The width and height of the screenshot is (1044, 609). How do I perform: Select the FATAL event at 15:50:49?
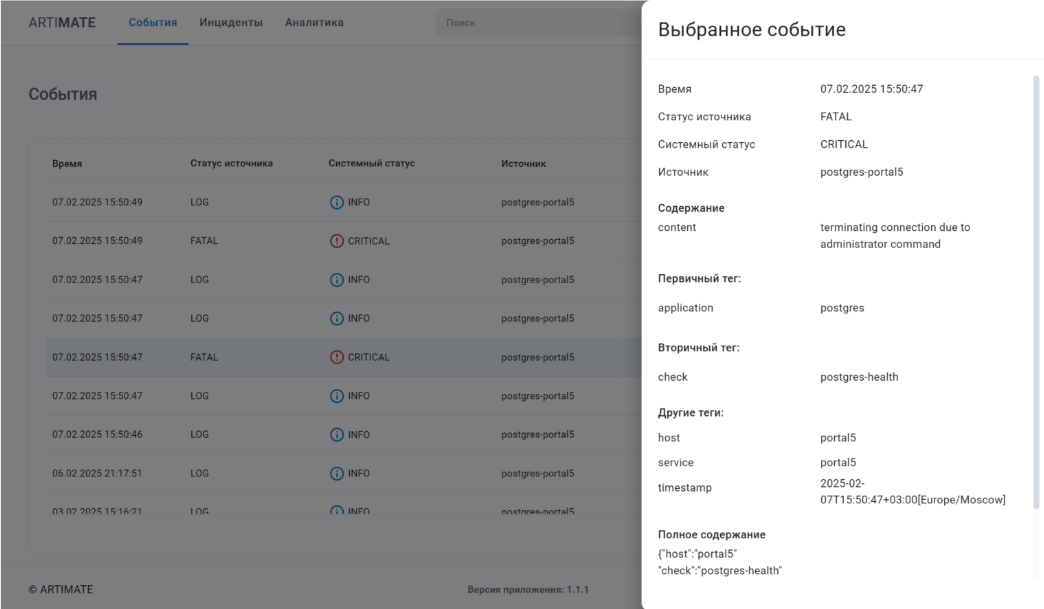coord(204,241)
